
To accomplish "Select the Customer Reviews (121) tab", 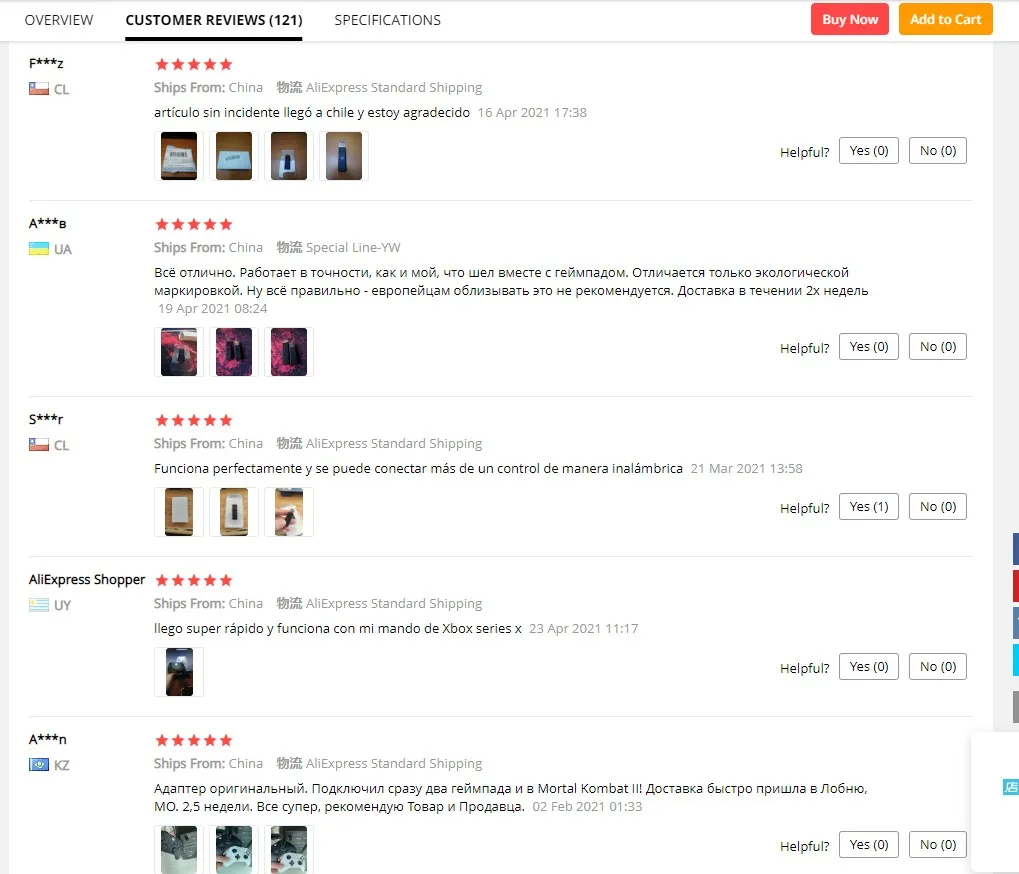I will point(214,20).
